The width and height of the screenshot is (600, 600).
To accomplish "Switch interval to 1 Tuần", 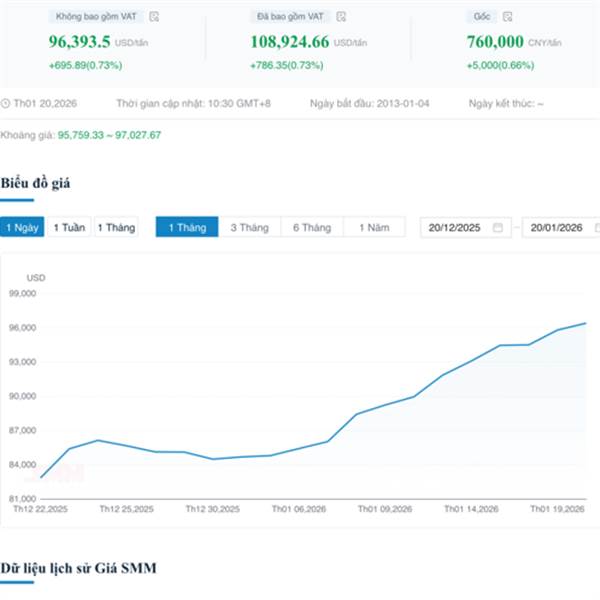I will [x=69, y=228].
